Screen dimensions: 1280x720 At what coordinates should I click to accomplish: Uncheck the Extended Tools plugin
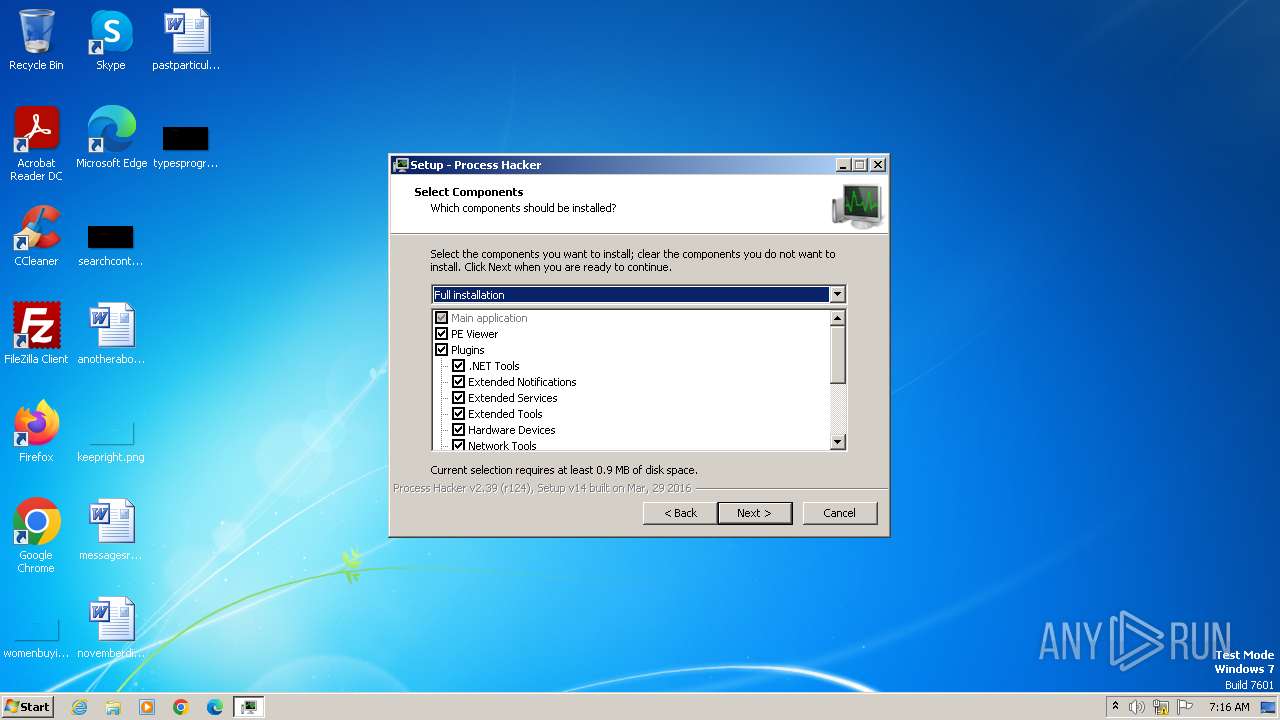tap(459, 414)
